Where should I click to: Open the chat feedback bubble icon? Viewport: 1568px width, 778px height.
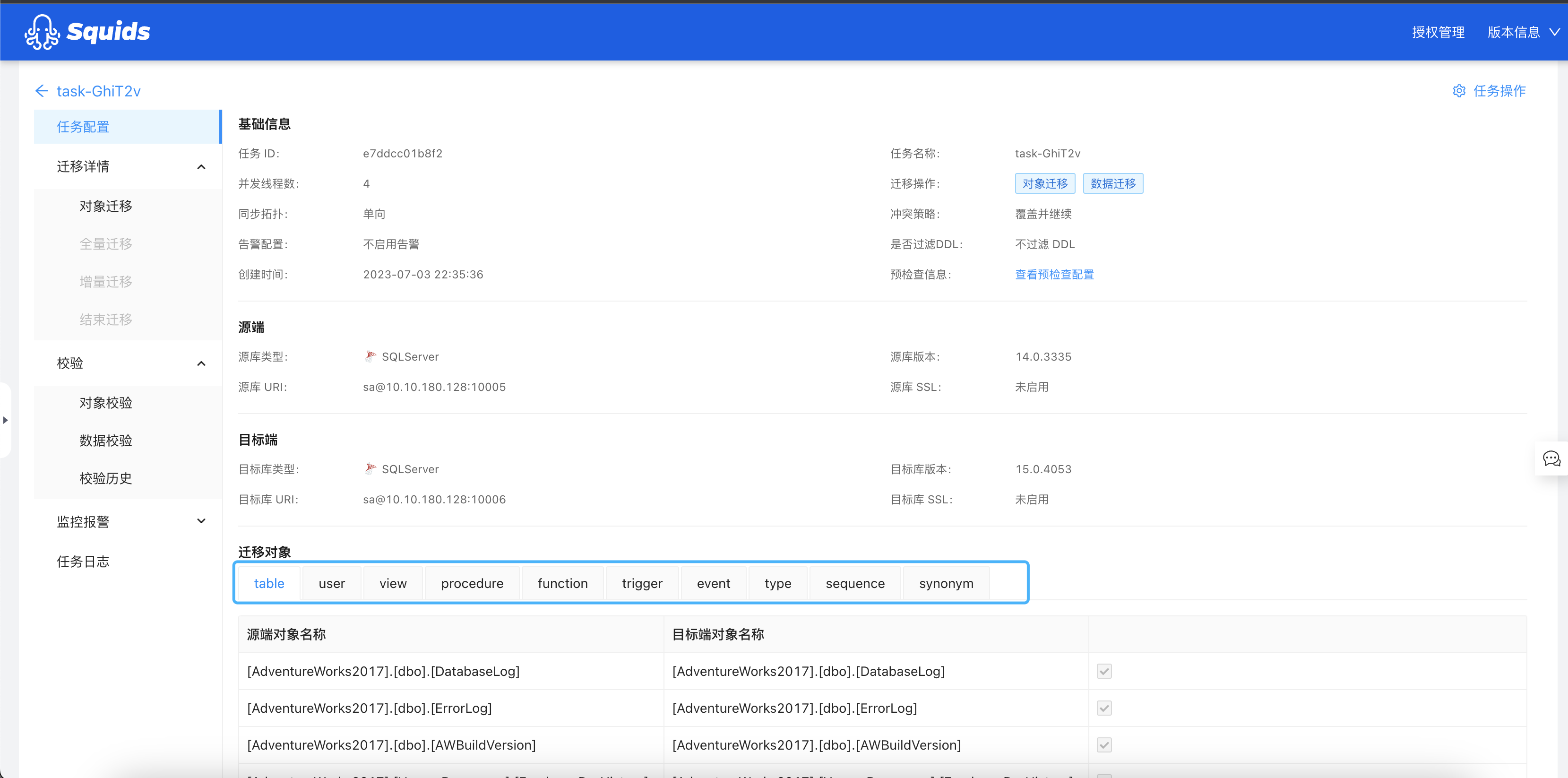coord(1551,458)
